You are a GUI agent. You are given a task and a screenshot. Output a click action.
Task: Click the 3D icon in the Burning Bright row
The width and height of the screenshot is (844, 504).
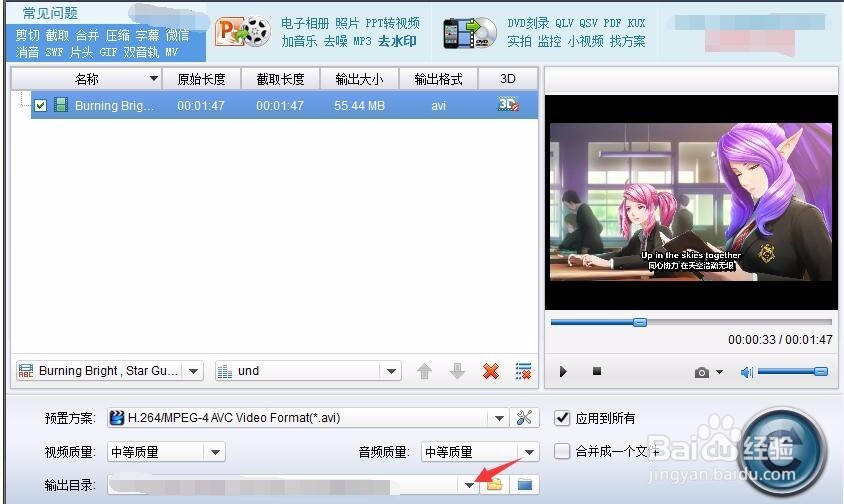point(508,104)
